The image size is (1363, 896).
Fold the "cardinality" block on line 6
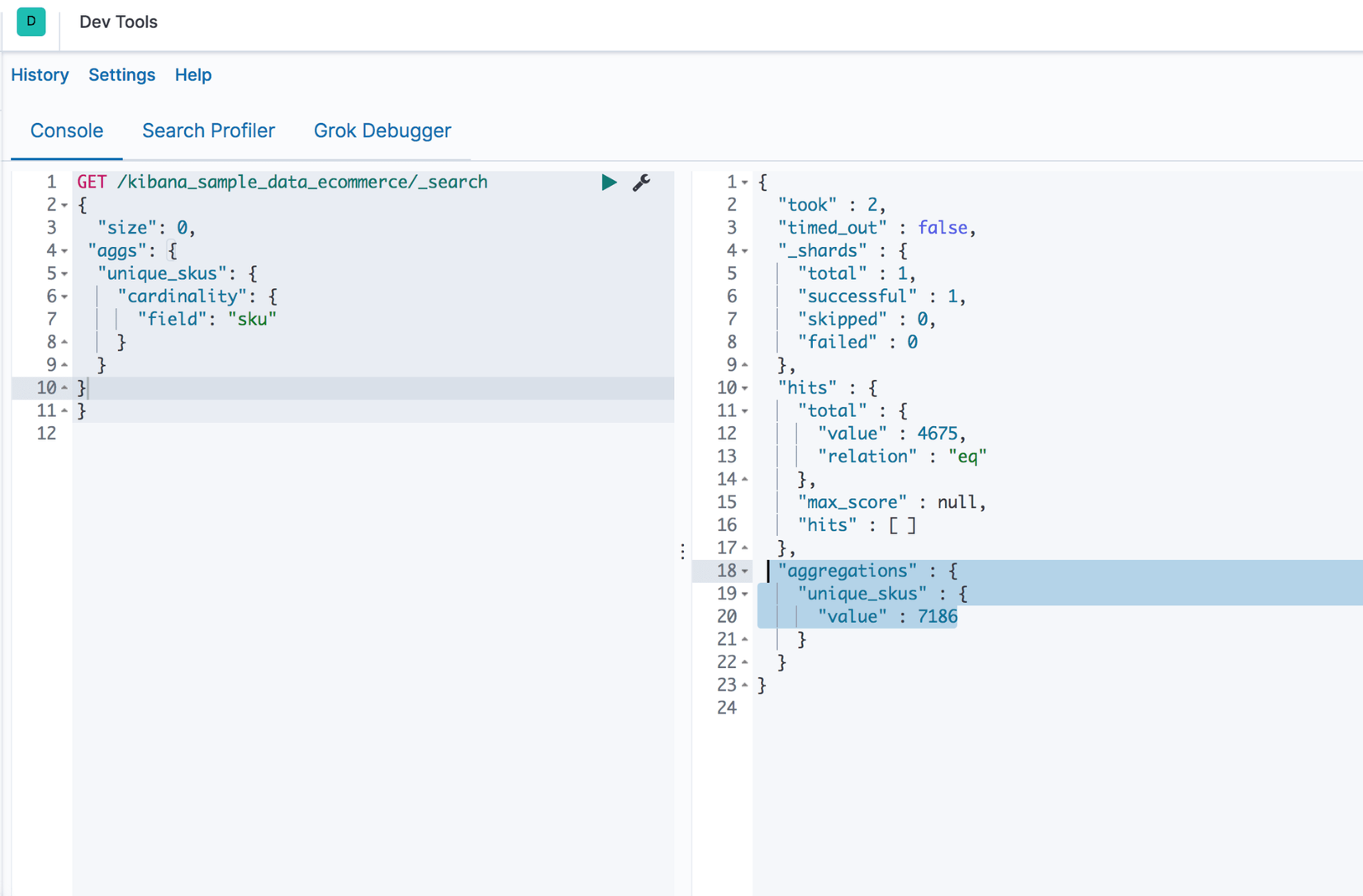coord(64,297)
